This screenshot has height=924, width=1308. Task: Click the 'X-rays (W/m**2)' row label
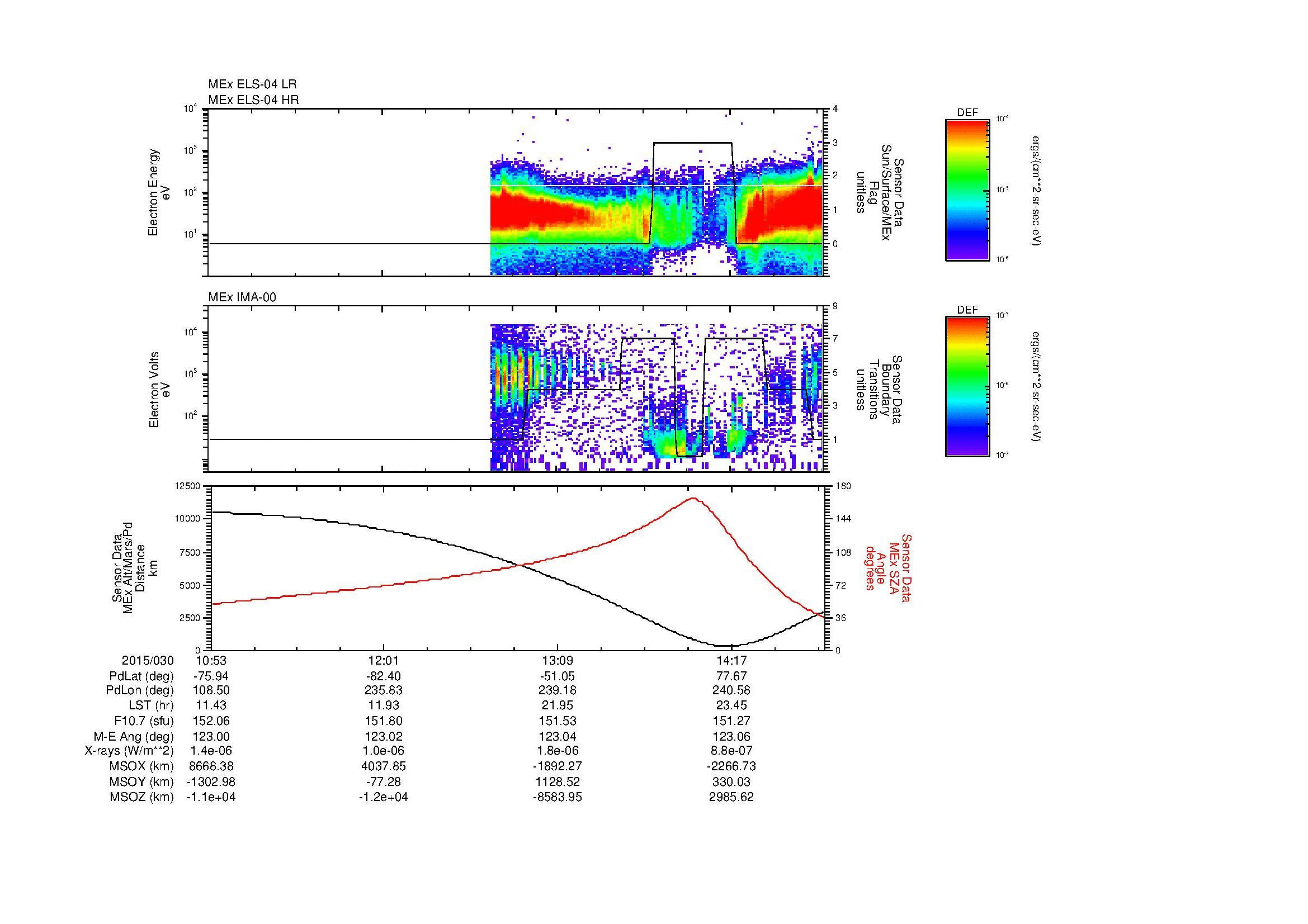(x=129, y=751)
